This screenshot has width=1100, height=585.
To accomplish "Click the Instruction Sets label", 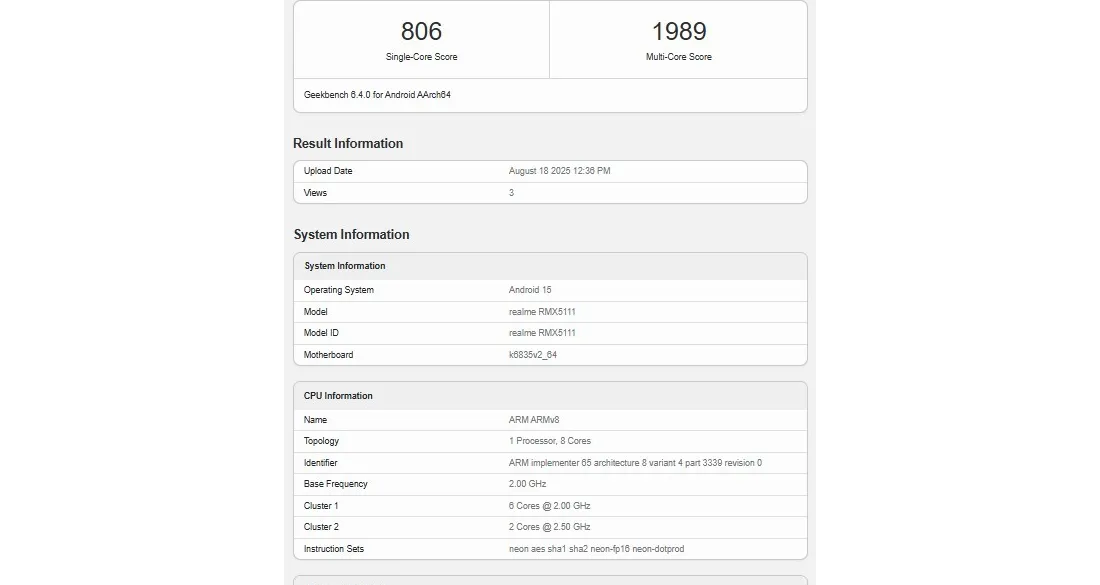I will [333, 549].
